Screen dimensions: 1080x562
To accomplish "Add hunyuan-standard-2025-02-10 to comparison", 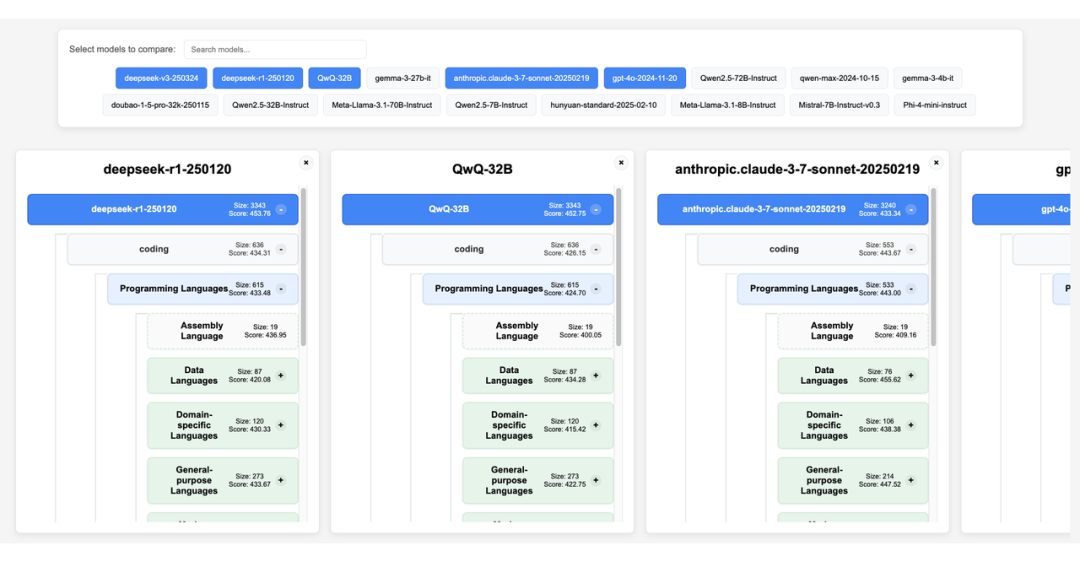I will [603, 105].
